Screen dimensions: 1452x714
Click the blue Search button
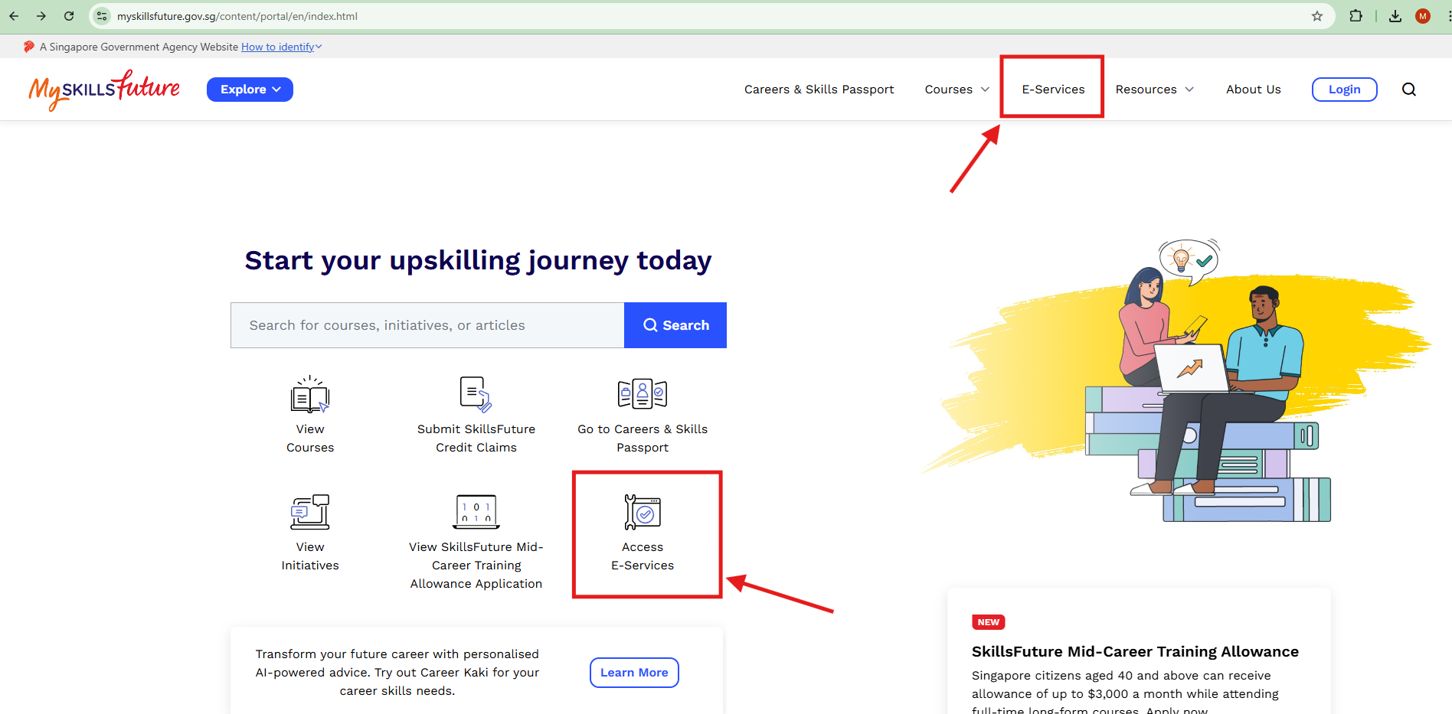675,325
